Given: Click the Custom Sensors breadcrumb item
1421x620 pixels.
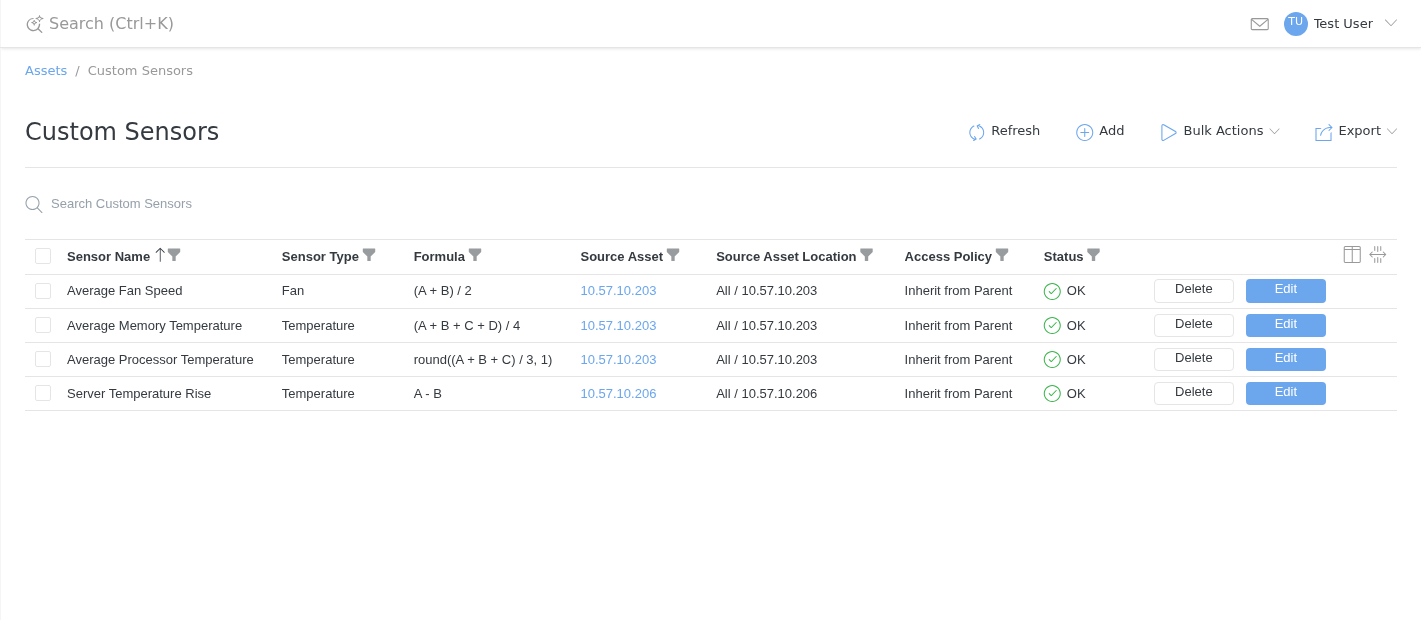Looking at the screenshot, I should pyautogui.click(x=140, y=71).
